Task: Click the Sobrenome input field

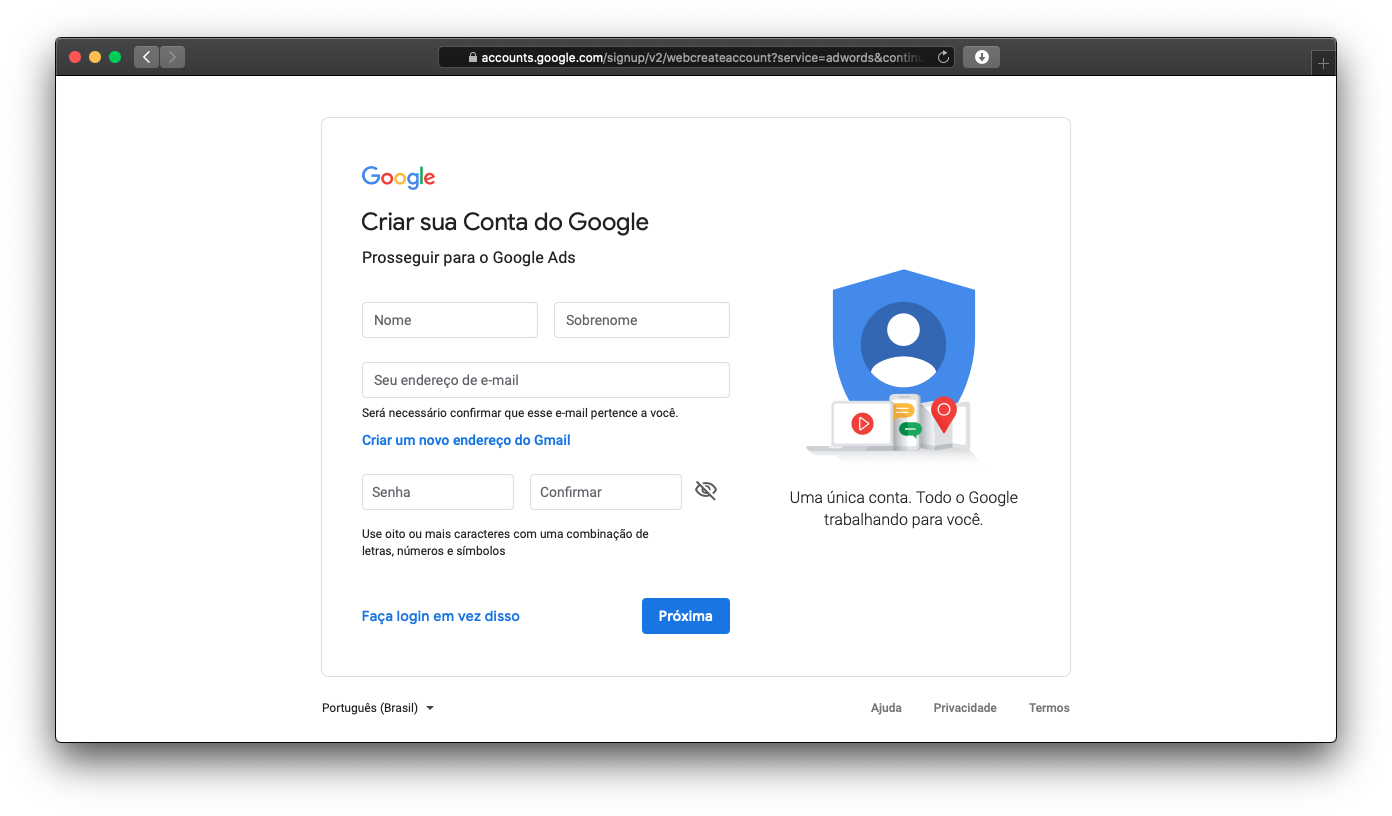Action: [642, 320]
